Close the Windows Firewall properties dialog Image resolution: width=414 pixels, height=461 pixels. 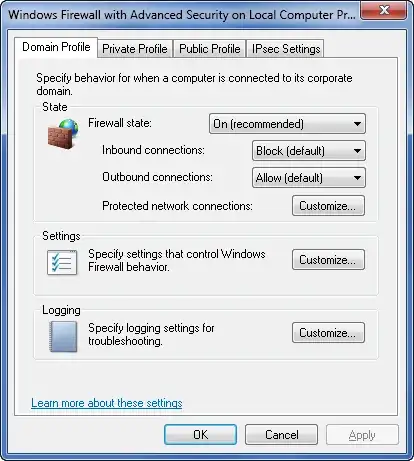(x=384, y=10)
